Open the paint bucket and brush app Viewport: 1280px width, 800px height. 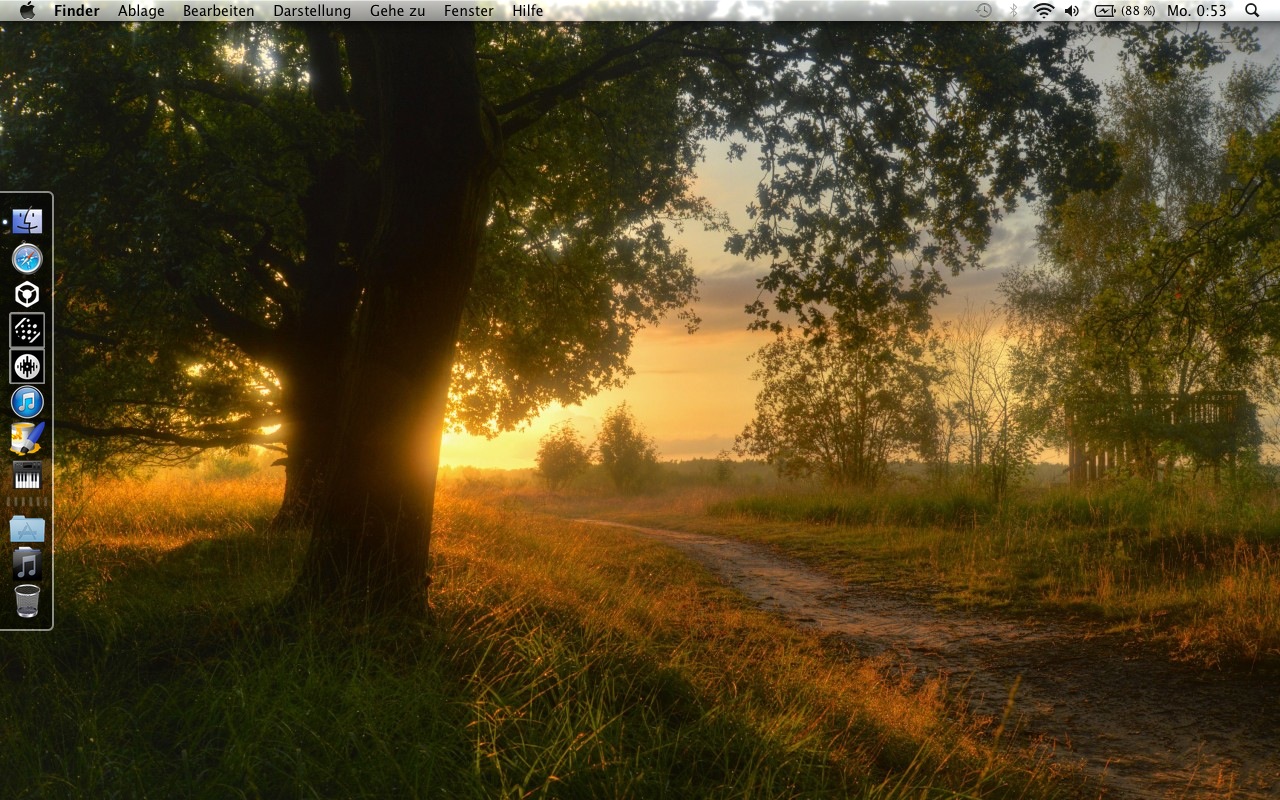27,438
